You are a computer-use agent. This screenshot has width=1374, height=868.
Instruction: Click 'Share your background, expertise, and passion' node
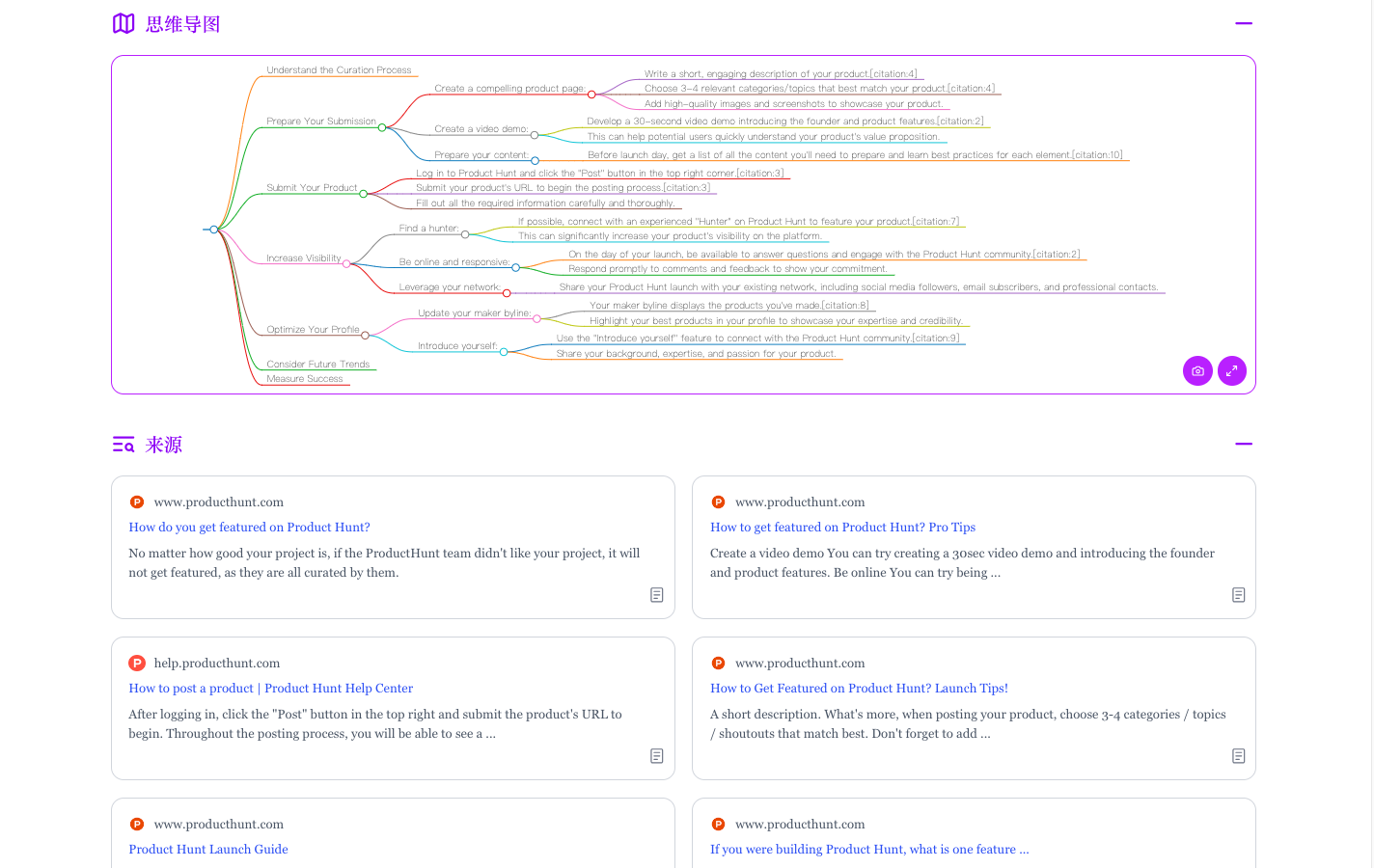[x=696, y=354]
